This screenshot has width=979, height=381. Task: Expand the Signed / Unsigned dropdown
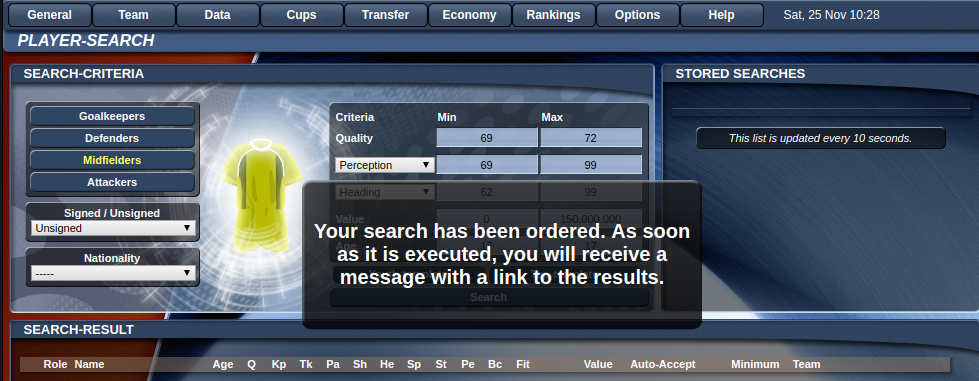pos(113,229)
